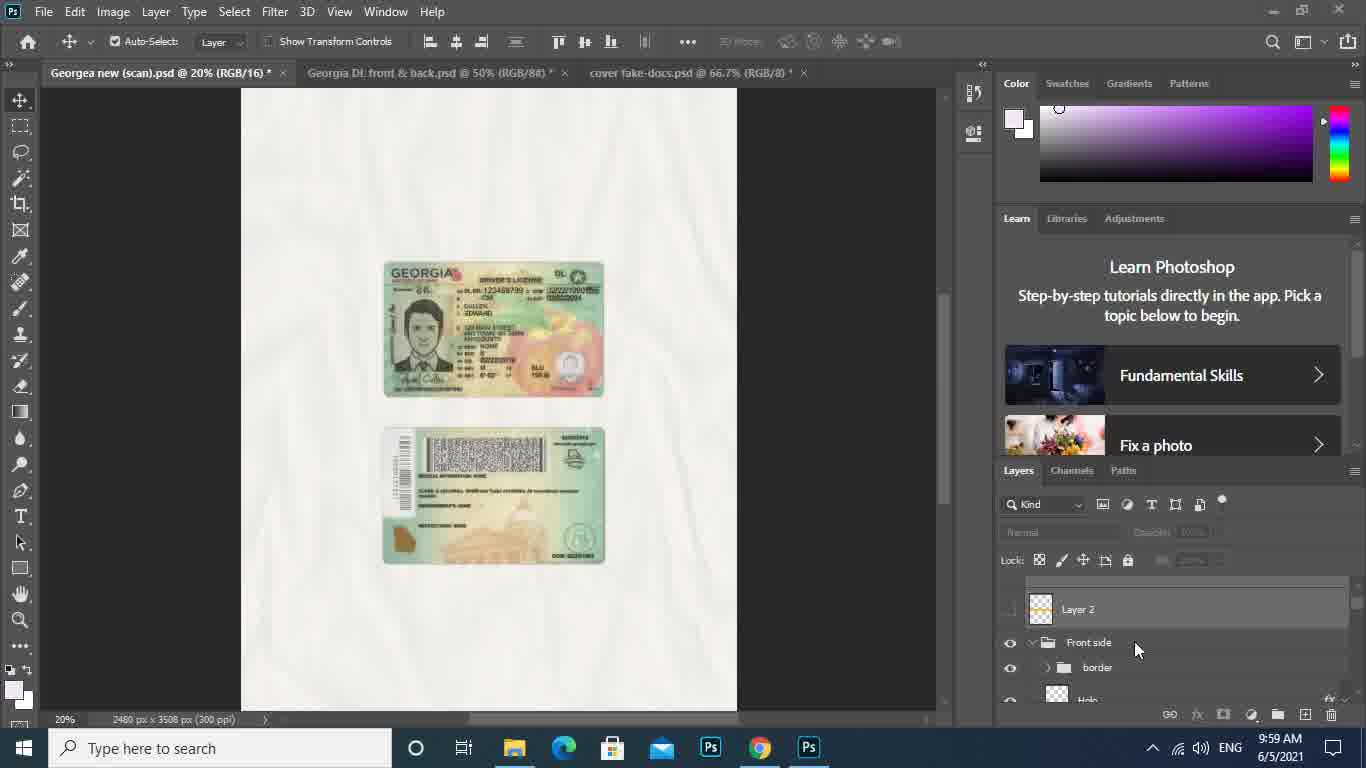
Task: Click align left edges icon
Action: 430,42
